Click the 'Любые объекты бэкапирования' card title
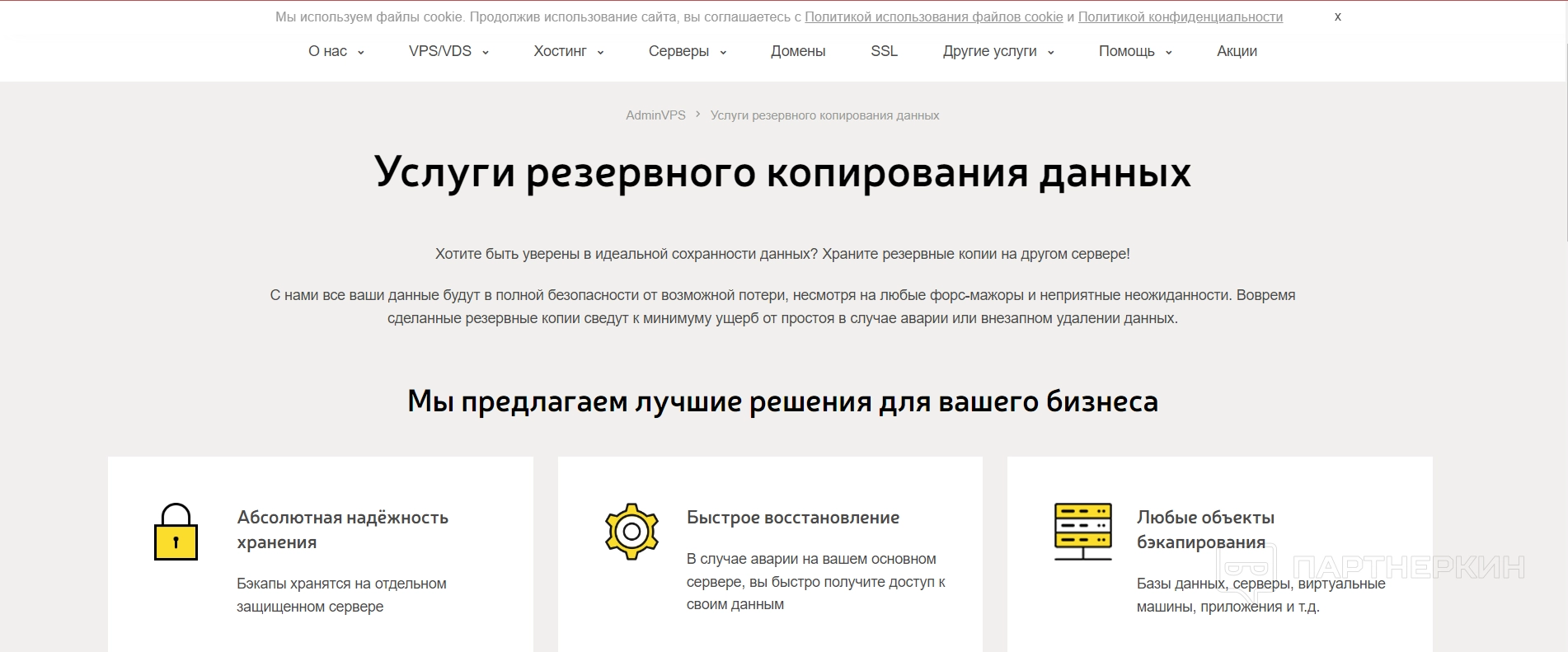Screen dimensions: 1568x652 (1204, 529)
